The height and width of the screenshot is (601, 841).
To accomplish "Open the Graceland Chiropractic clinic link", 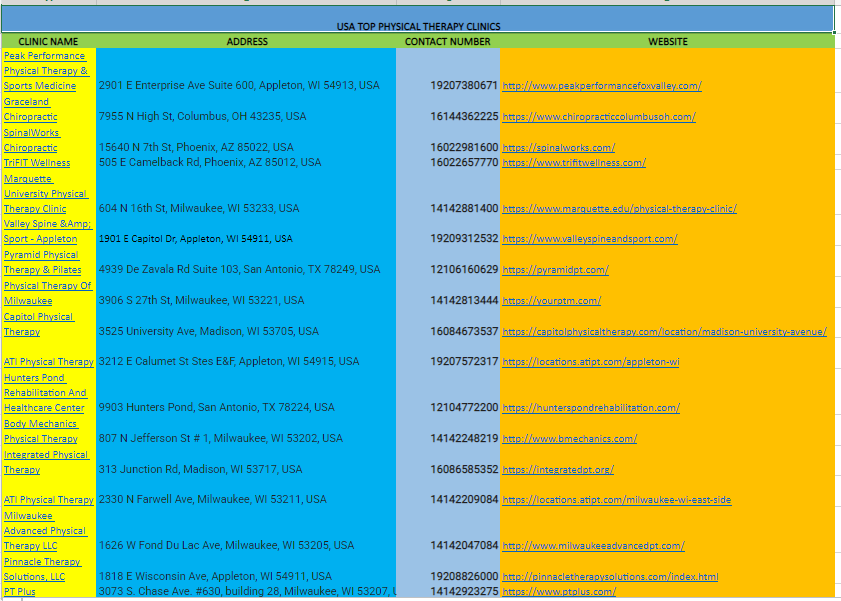I will pyautogui.click(x=31, y=109).
